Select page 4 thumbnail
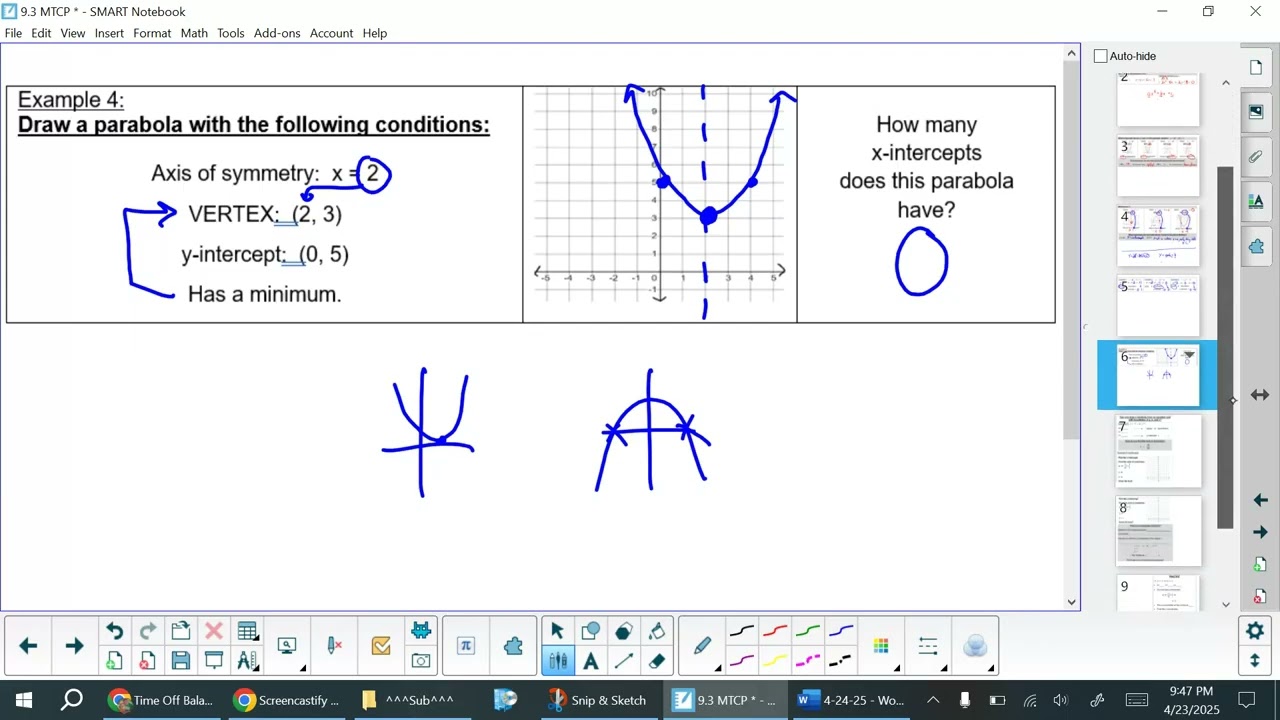 [1158, 236]
